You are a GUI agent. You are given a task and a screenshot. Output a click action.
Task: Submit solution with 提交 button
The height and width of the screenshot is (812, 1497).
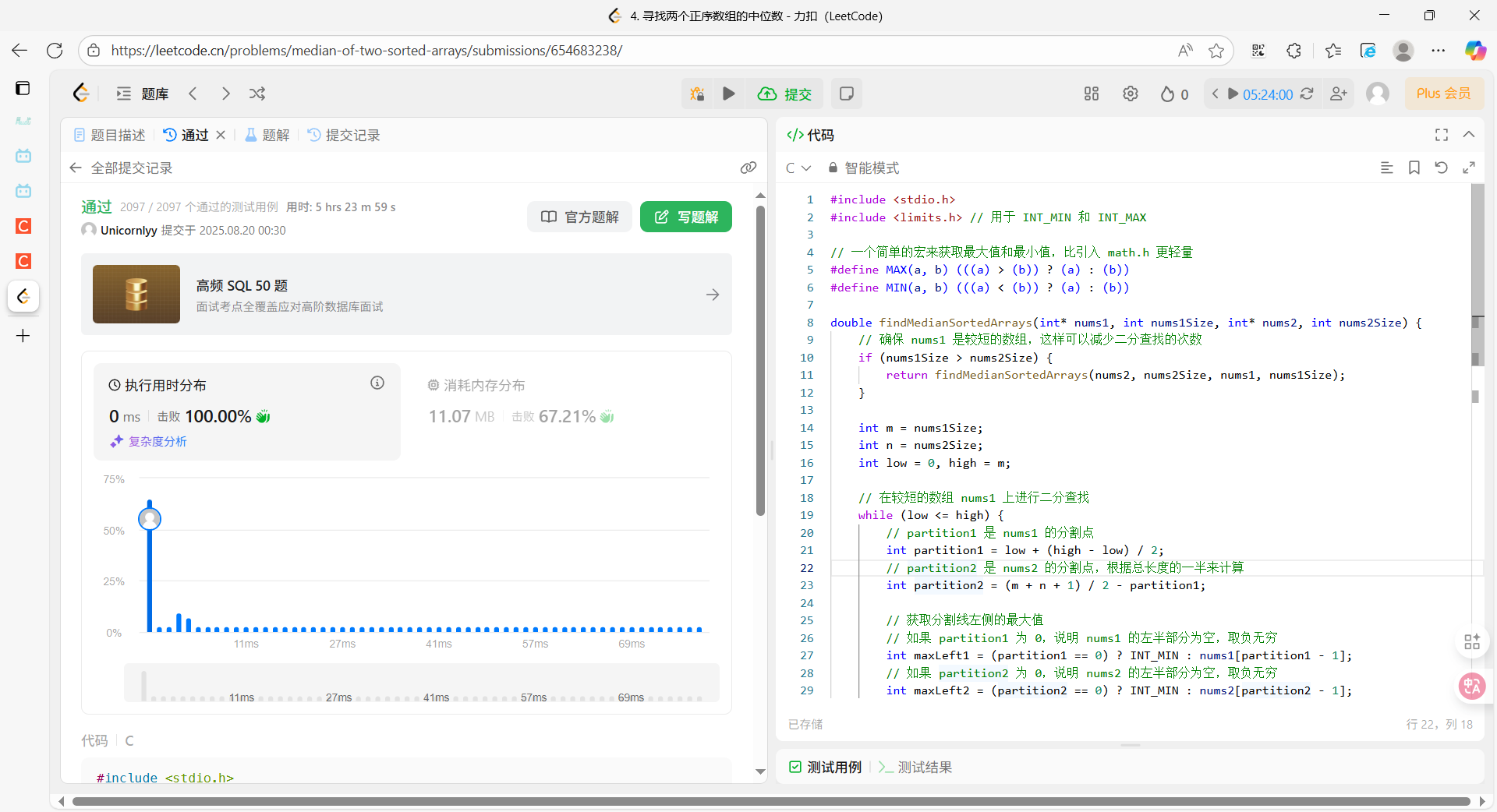pos(785,94)
